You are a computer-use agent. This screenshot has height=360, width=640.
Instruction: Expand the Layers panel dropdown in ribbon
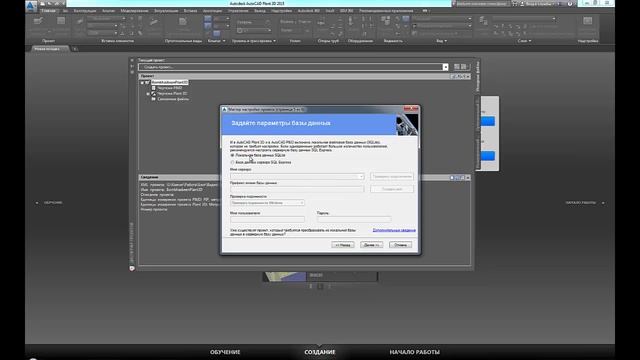(530, 41)
